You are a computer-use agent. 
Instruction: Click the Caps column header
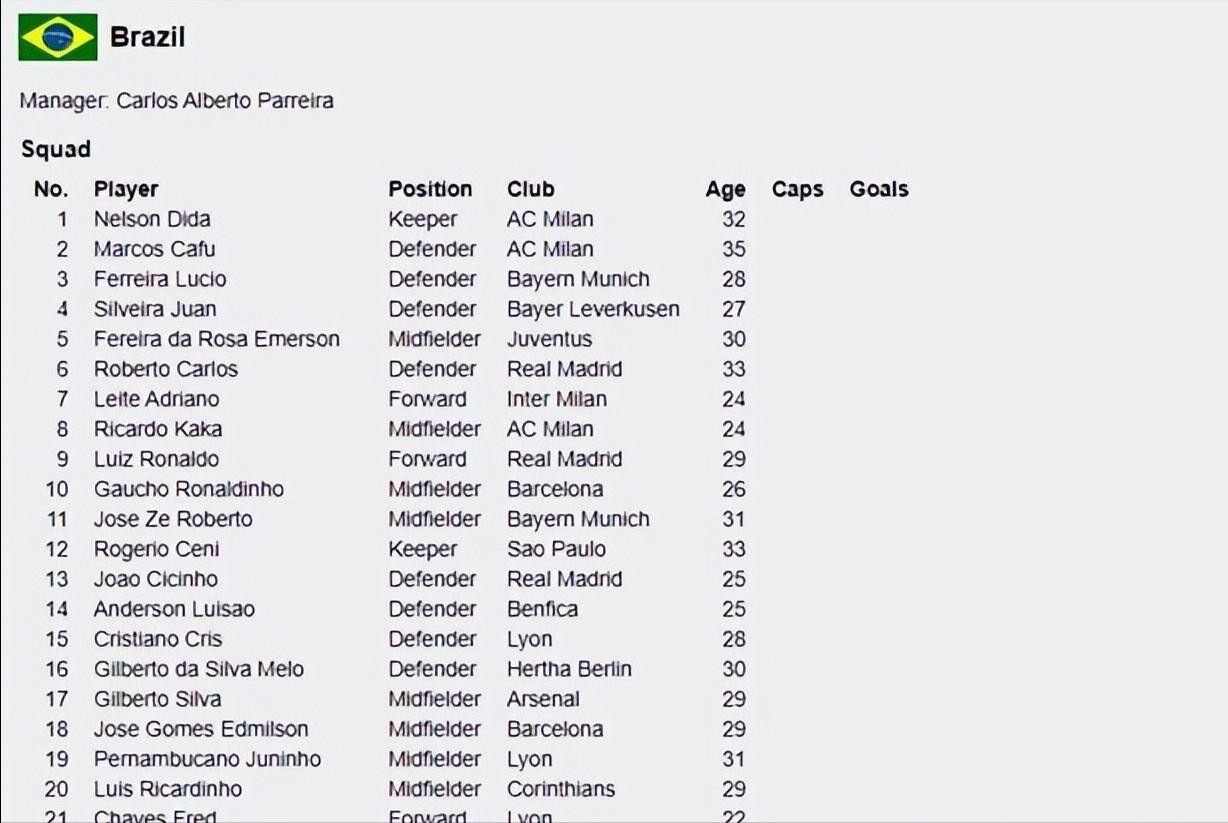pyautogui.click(x=797, y=189)
